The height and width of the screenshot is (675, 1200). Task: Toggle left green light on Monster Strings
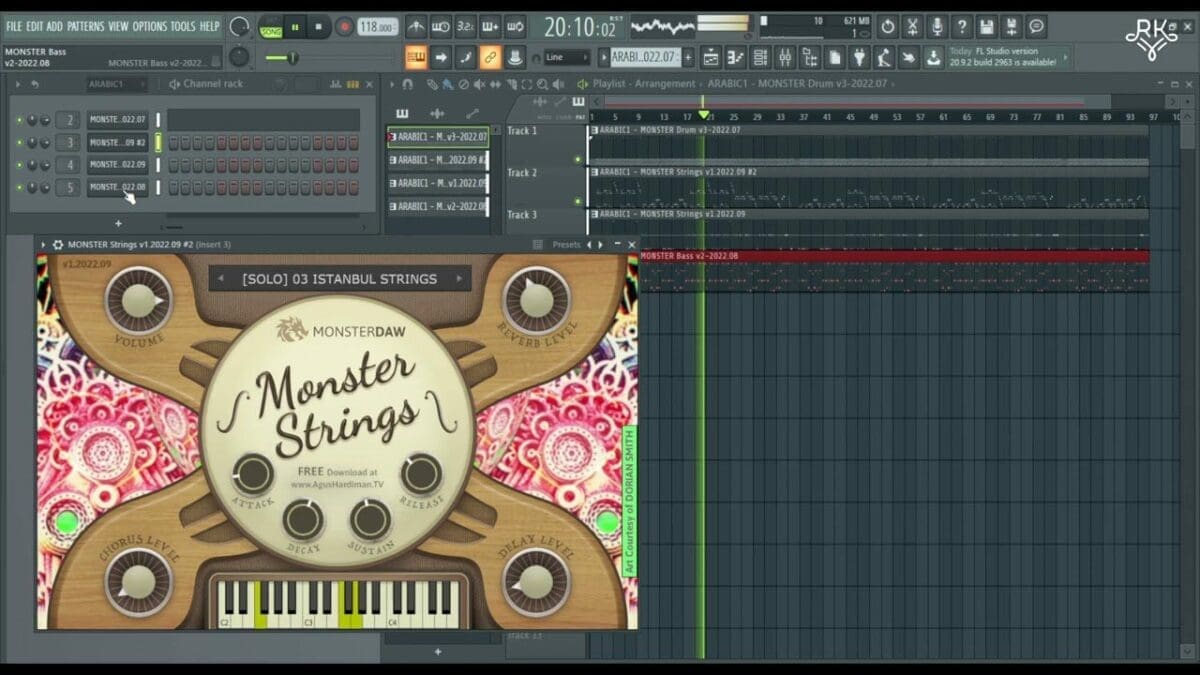point(67,522)
